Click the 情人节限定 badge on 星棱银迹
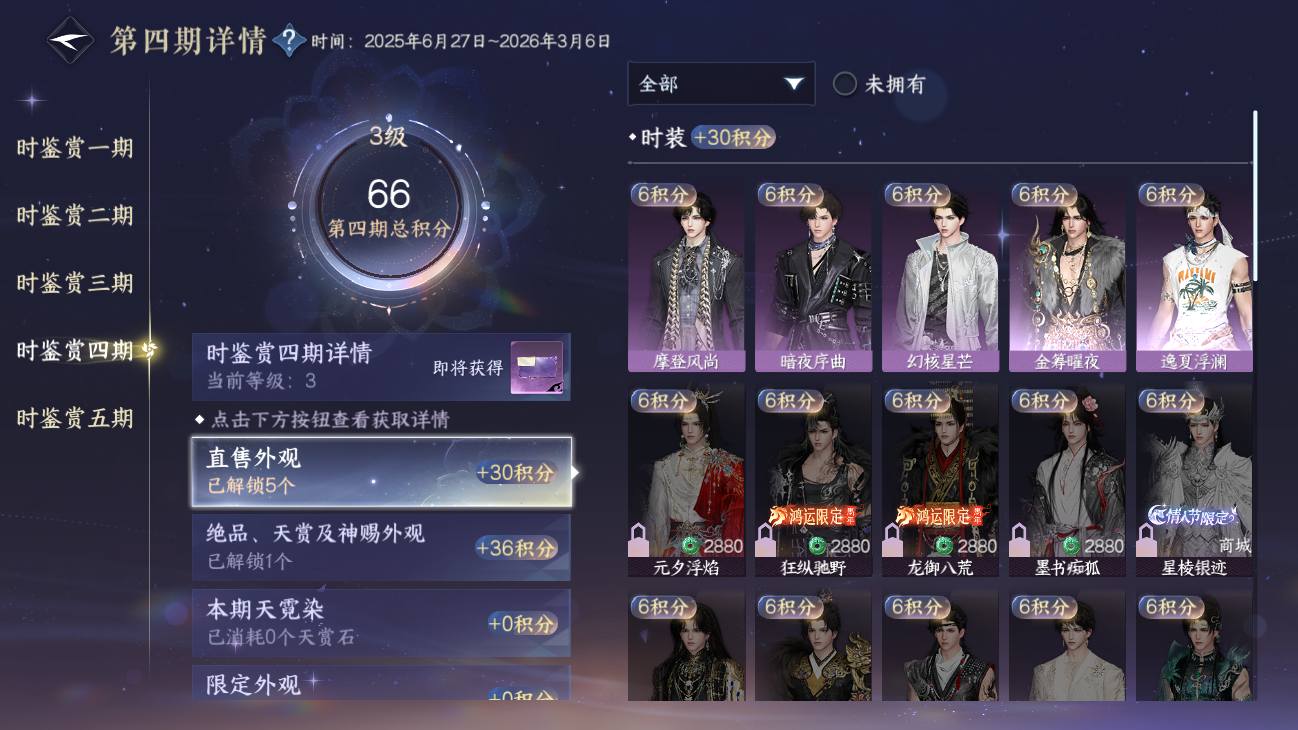Screen dimensions: 1298x730 tap(1194, 516)
